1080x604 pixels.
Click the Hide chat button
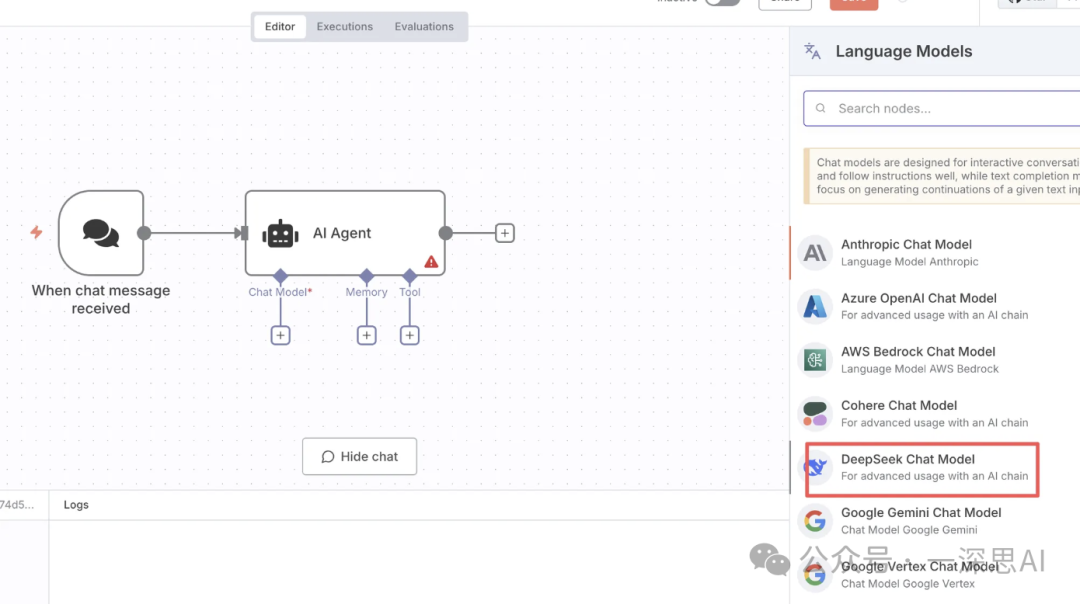[360, 456]
